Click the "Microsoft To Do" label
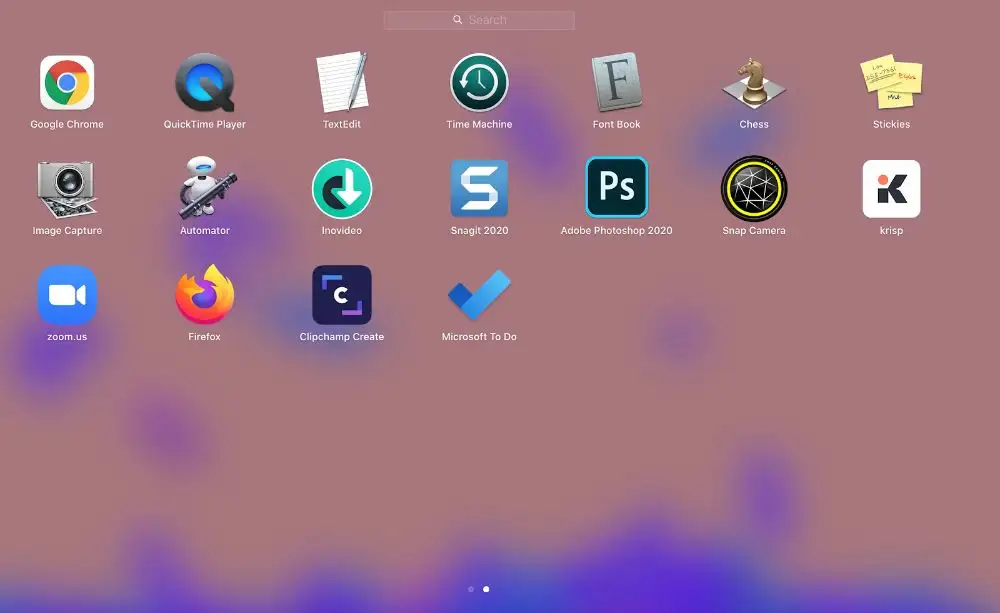The image size is (1000, 613). (479, 337)
